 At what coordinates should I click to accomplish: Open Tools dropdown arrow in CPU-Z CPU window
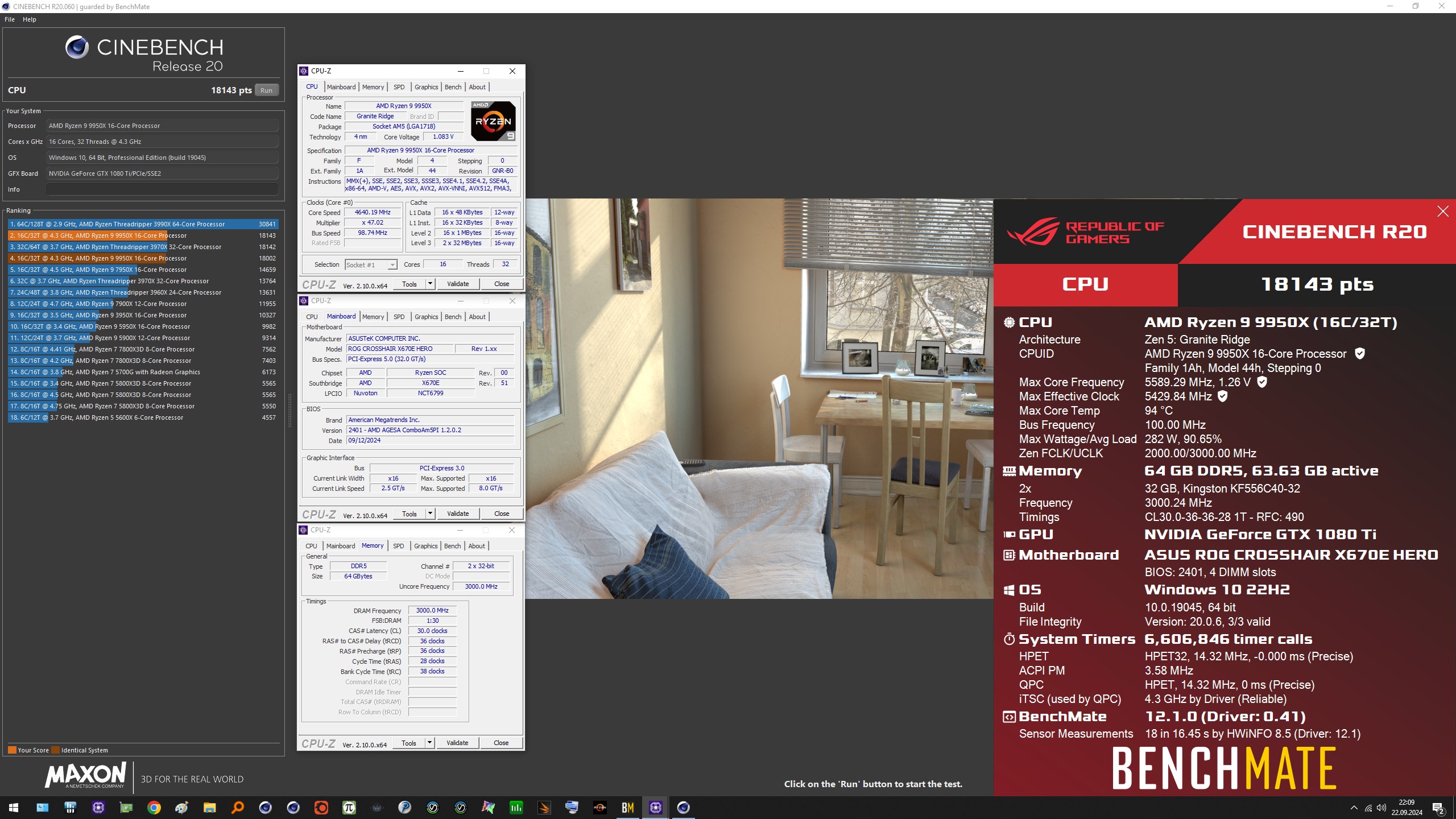[430, 284]
